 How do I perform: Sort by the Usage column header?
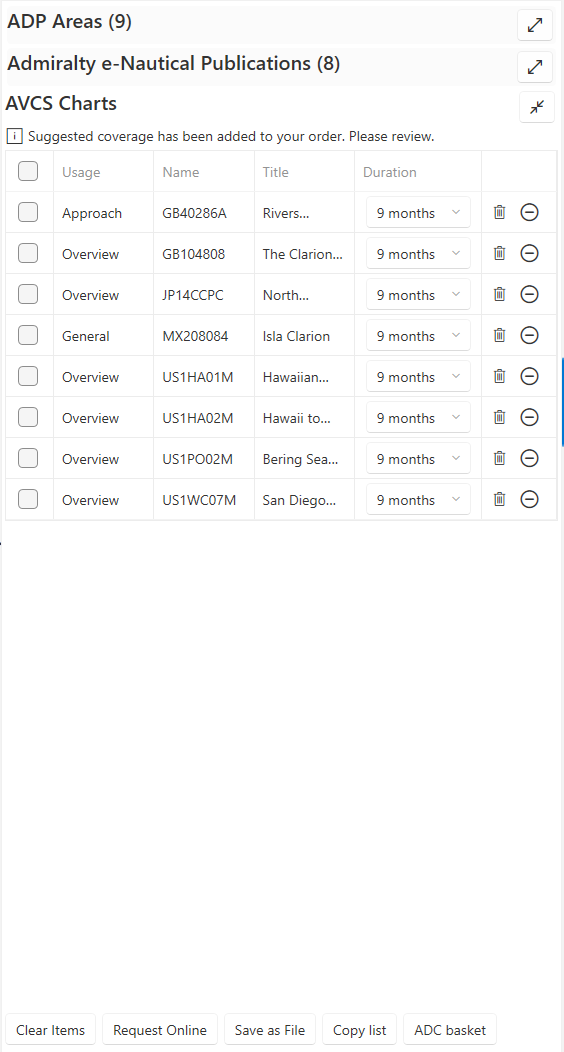pyautogui.click(x=81, y=172)
